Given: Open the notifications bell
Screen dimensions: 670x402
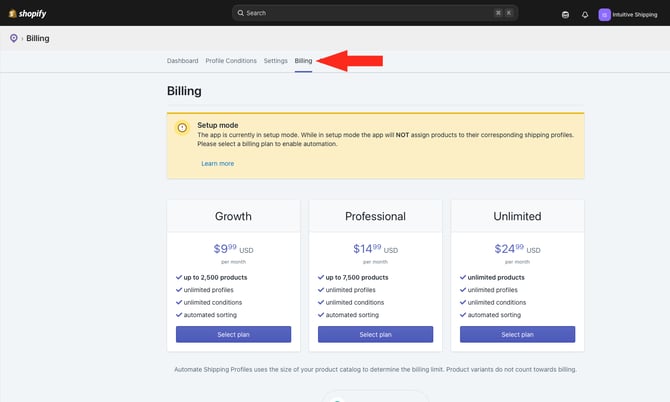Looking at the screenshot, I should point(585,15).
